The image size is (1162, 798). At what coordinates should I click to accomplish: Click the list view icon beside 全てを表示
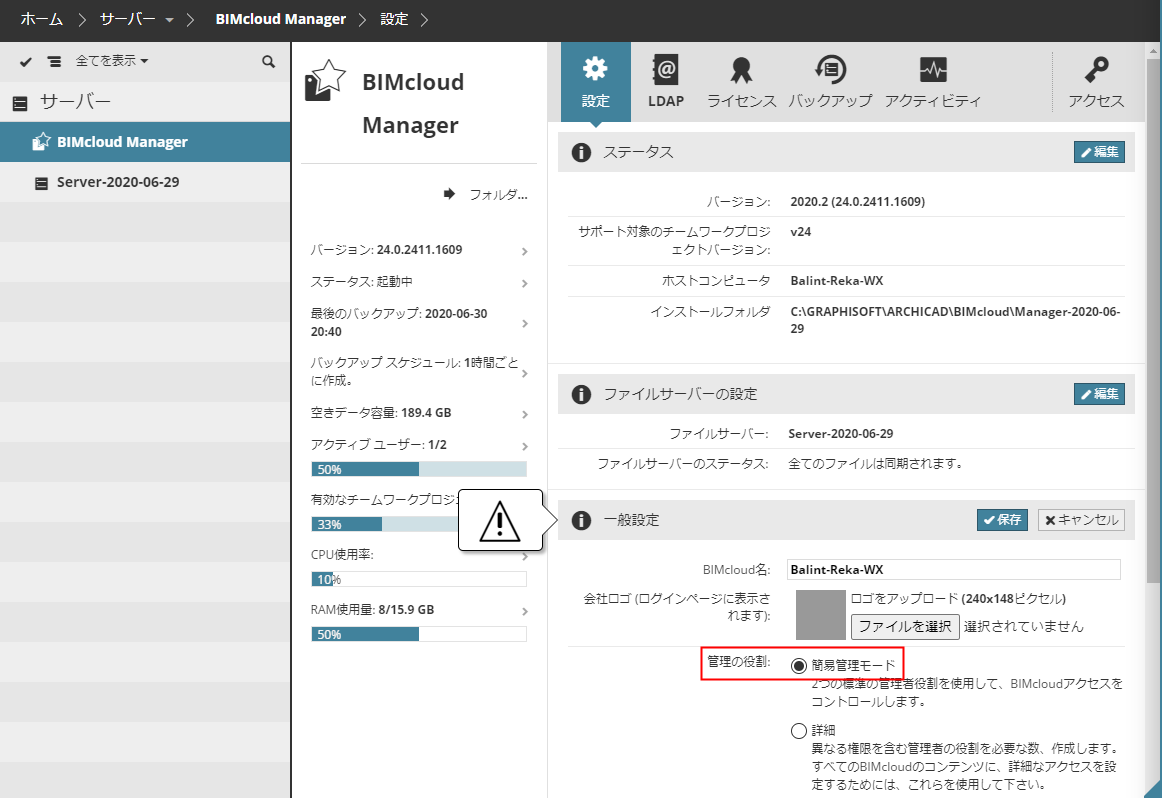coord(54,61)
